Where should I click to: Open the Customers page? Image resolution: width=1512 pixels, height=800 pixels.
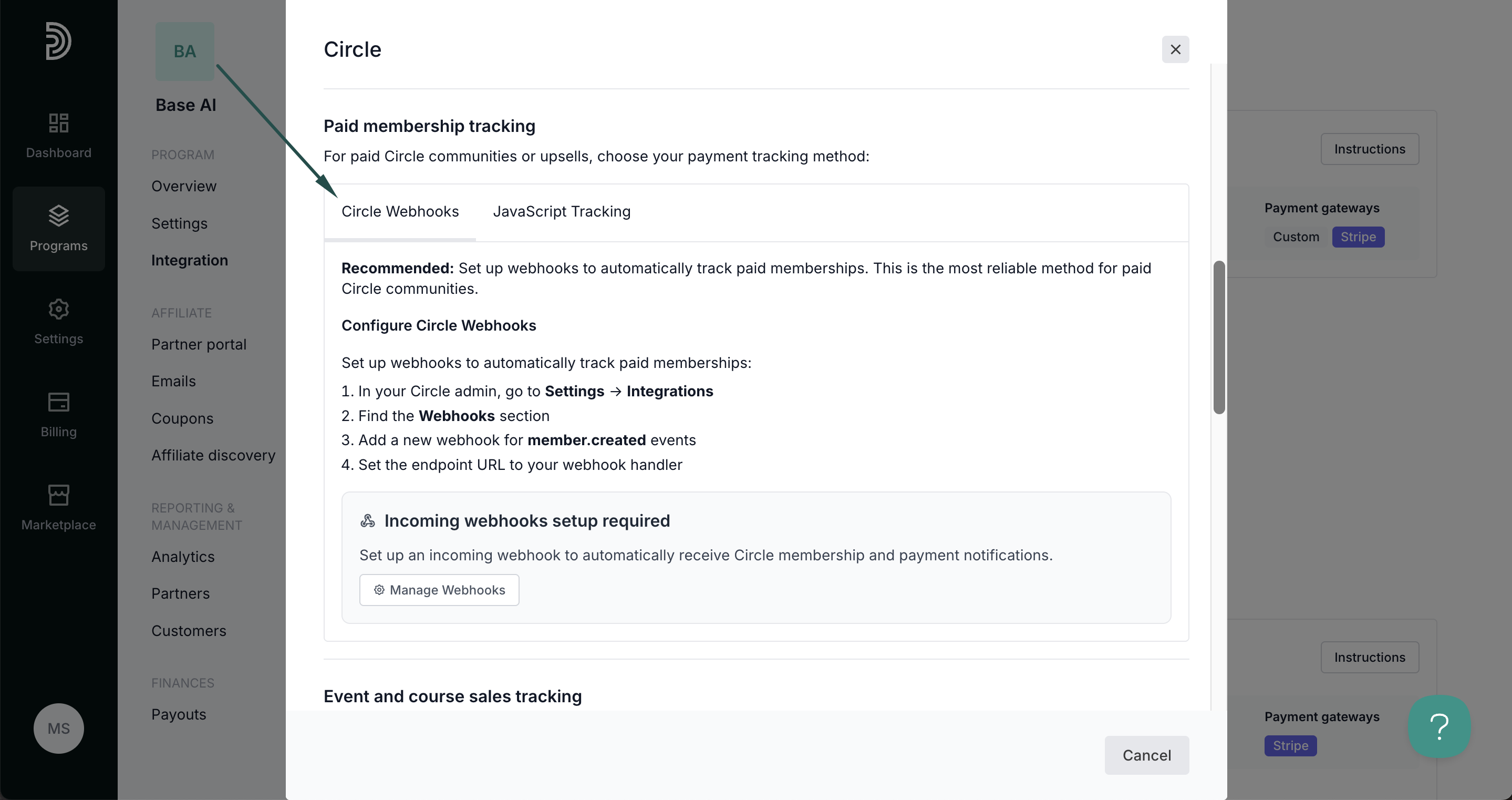pos(189,631)
